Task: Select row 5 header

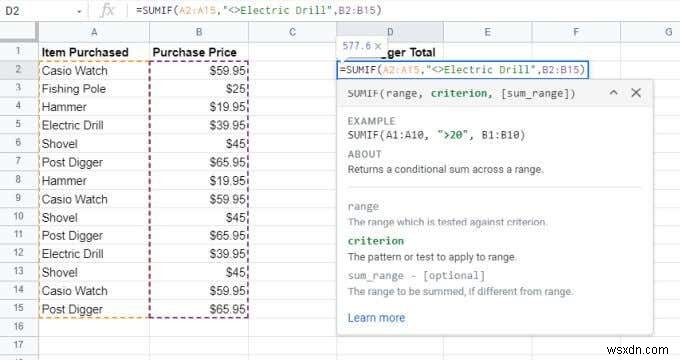Action: 18,124
